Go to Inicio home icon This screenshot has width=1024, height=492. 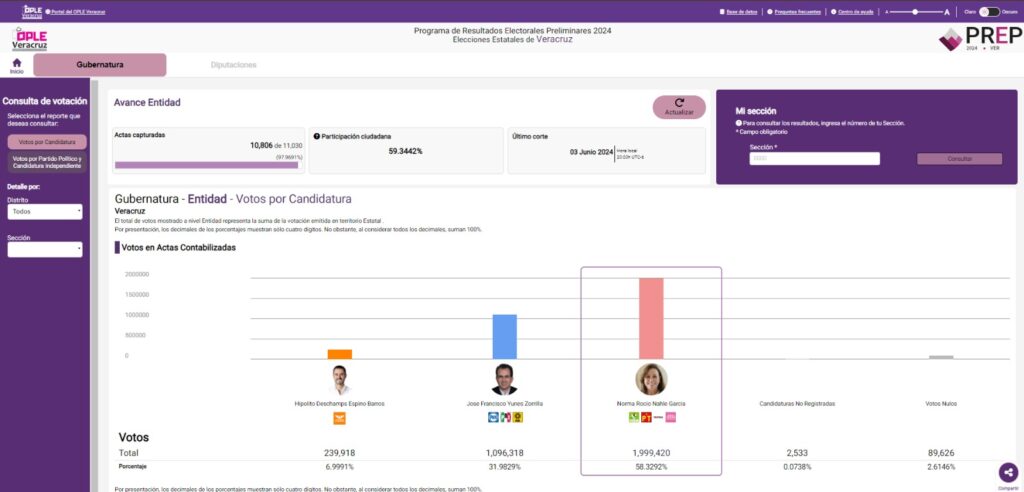(16, 64)
